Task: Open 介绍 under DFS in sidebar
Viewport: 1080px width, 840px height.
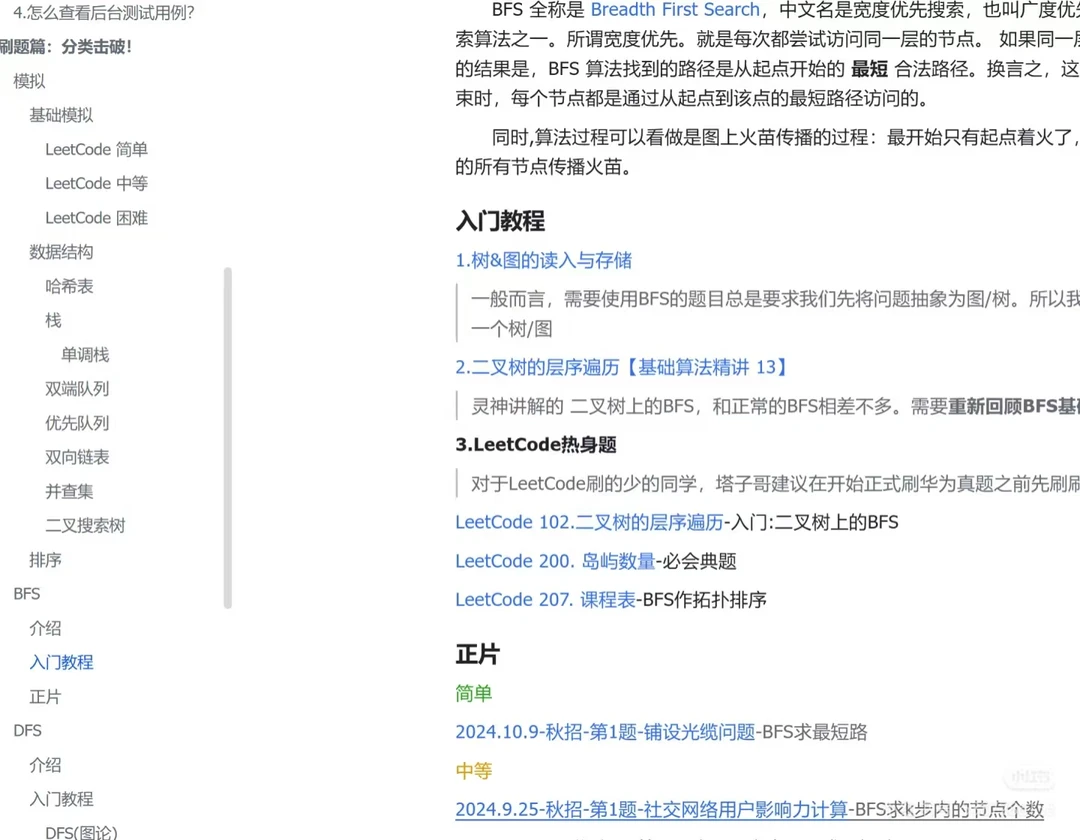Action: [45, 765]
